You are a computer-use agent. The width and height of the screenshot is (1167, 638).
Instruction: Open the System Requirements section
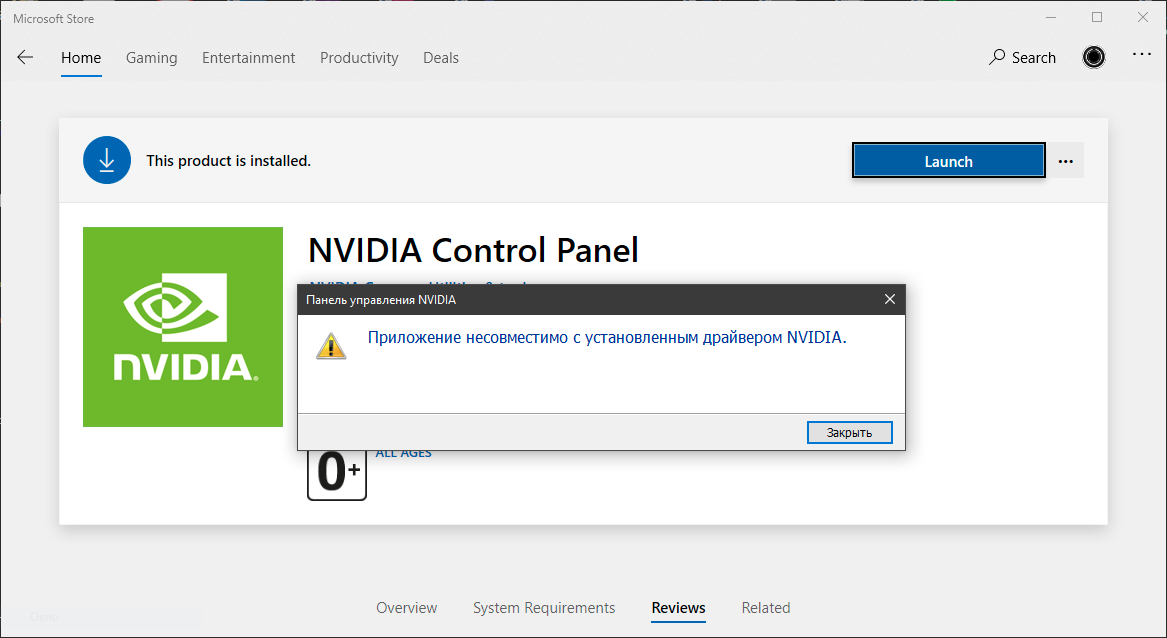[544, 607]
